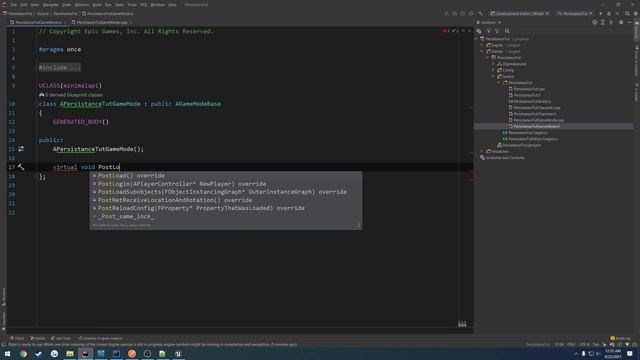Click the first filter icon in Solution toolbar

489,31
